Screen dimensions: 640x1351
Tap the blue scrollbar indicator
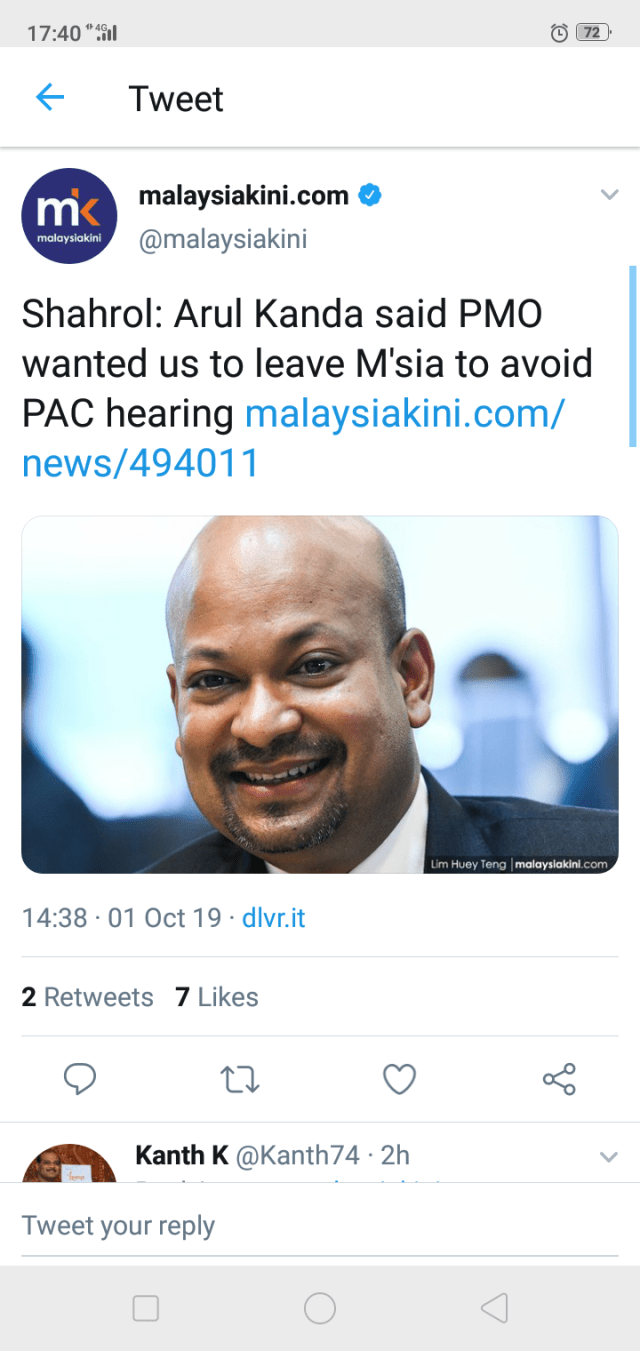coord(633,355)
